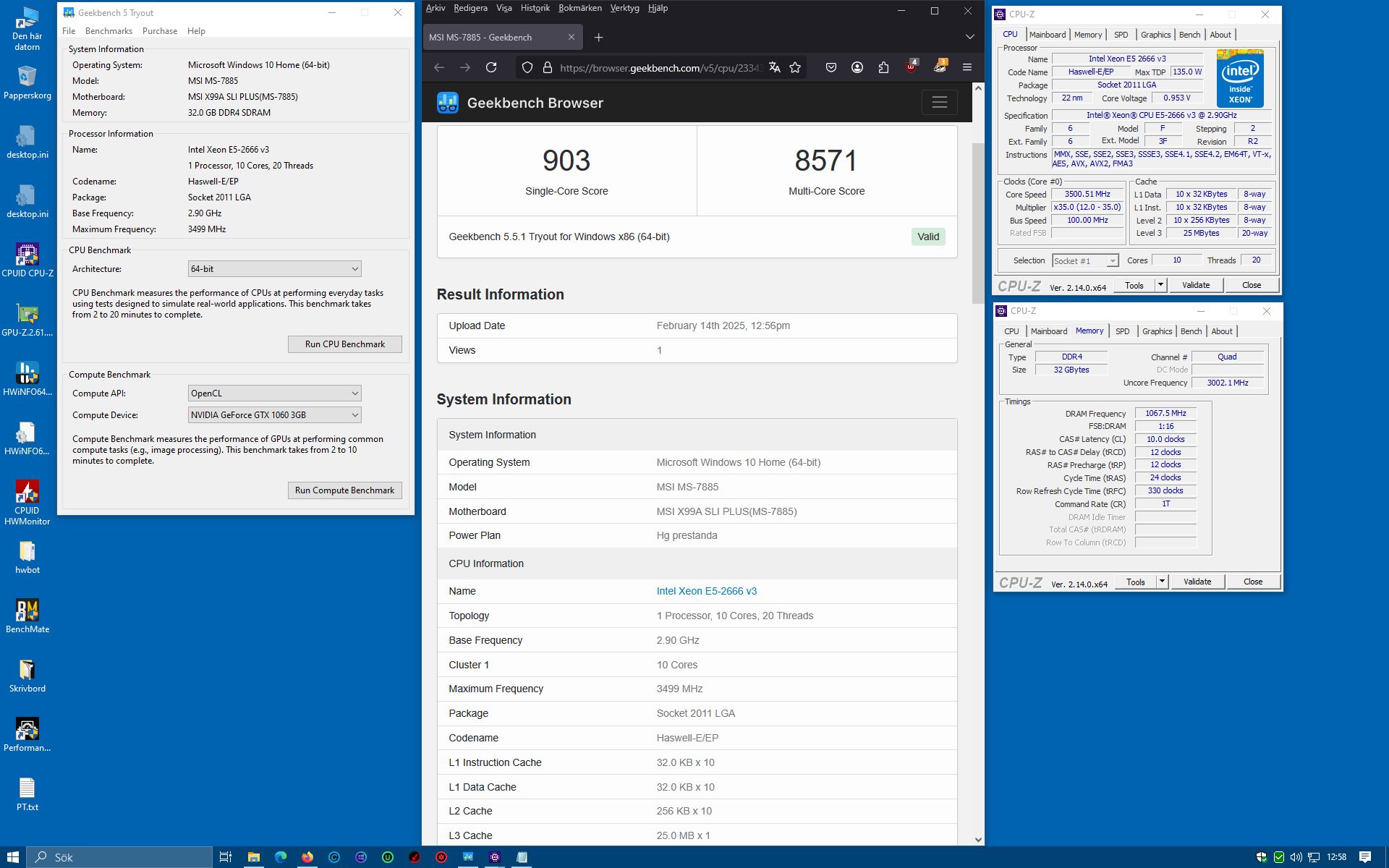Open Firefox Verktyg menu

click(624, 8)
